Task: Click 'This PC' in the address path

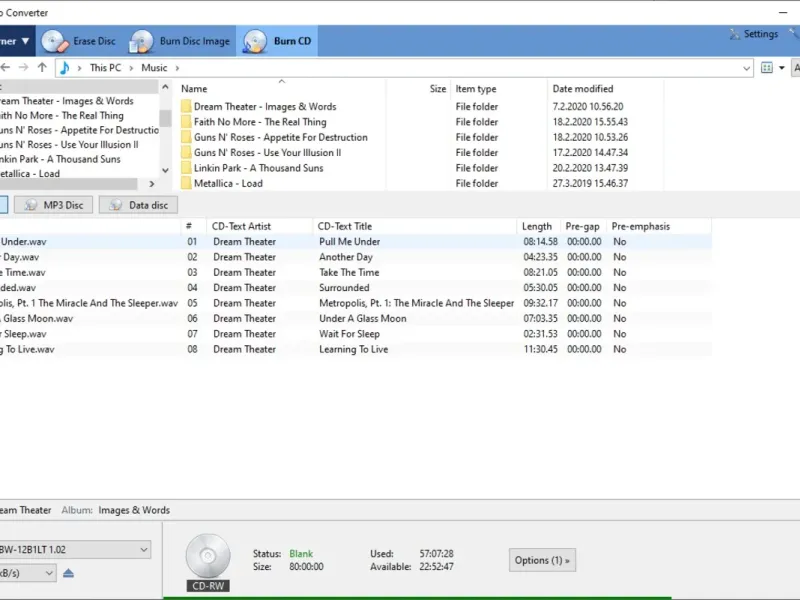Action: [106, 67]
